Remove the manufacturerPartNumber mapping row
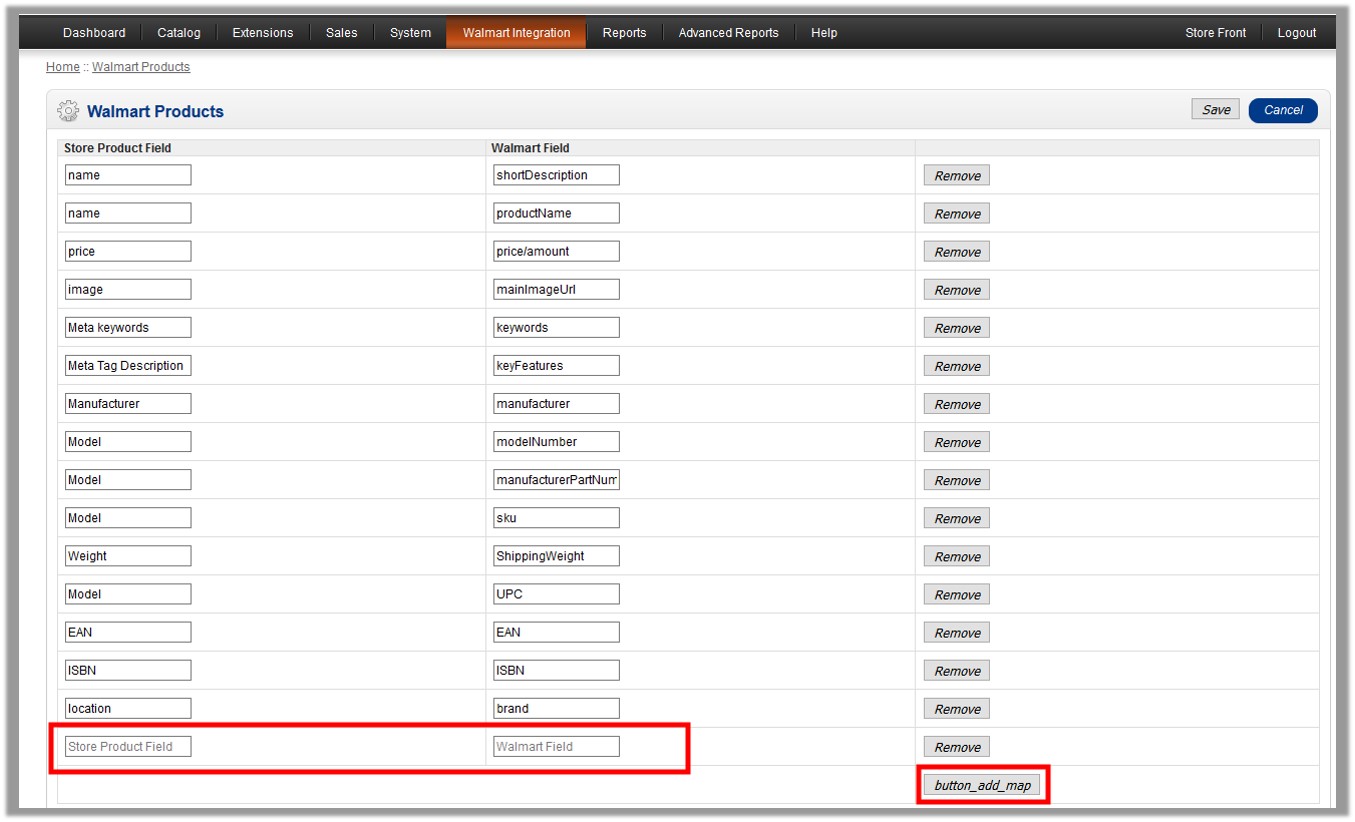This screenshot has width=1355, height=822. [x=957, y=480]
